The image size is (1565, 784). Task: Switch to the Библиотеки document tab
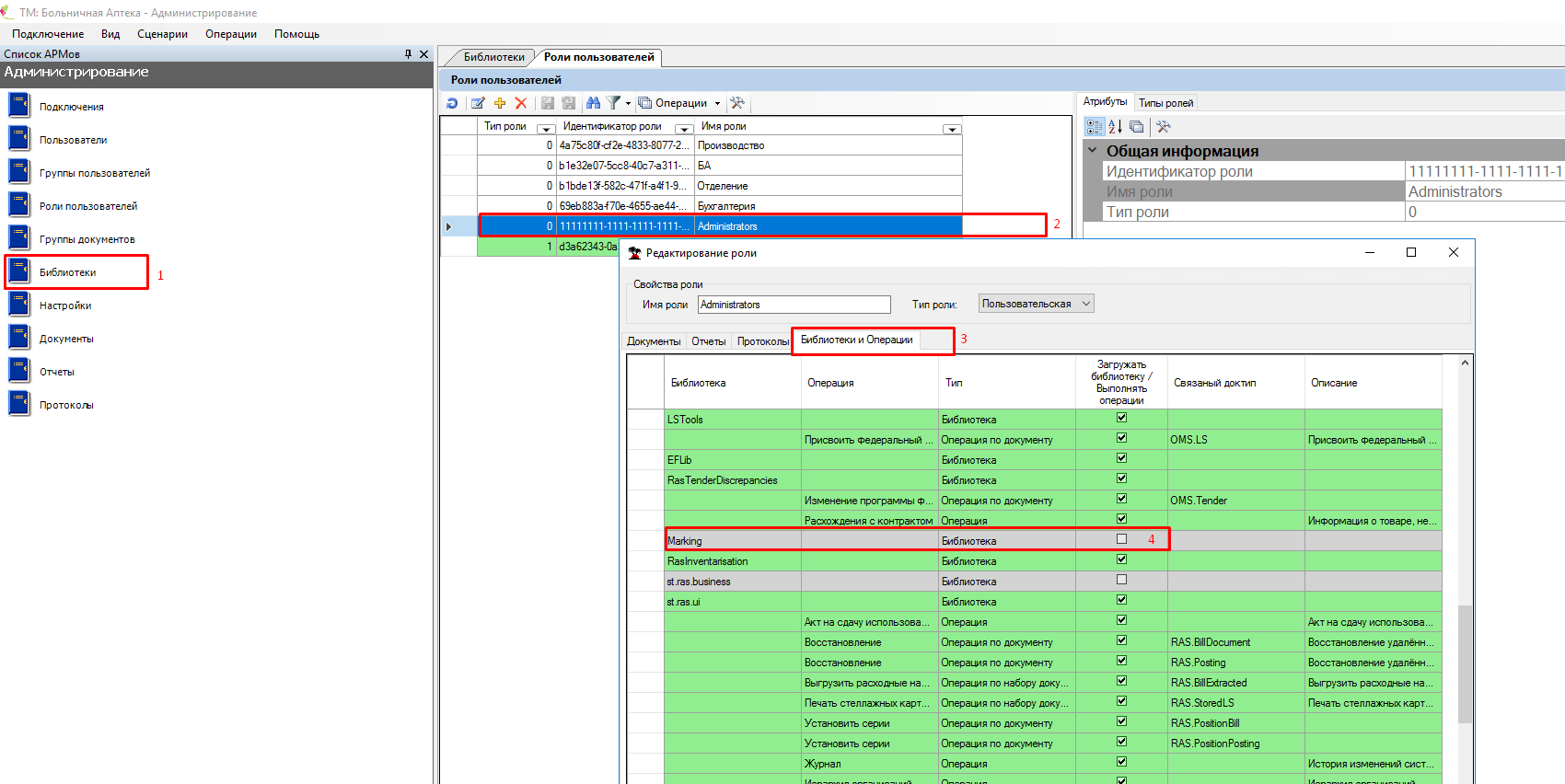coord(493,57)
